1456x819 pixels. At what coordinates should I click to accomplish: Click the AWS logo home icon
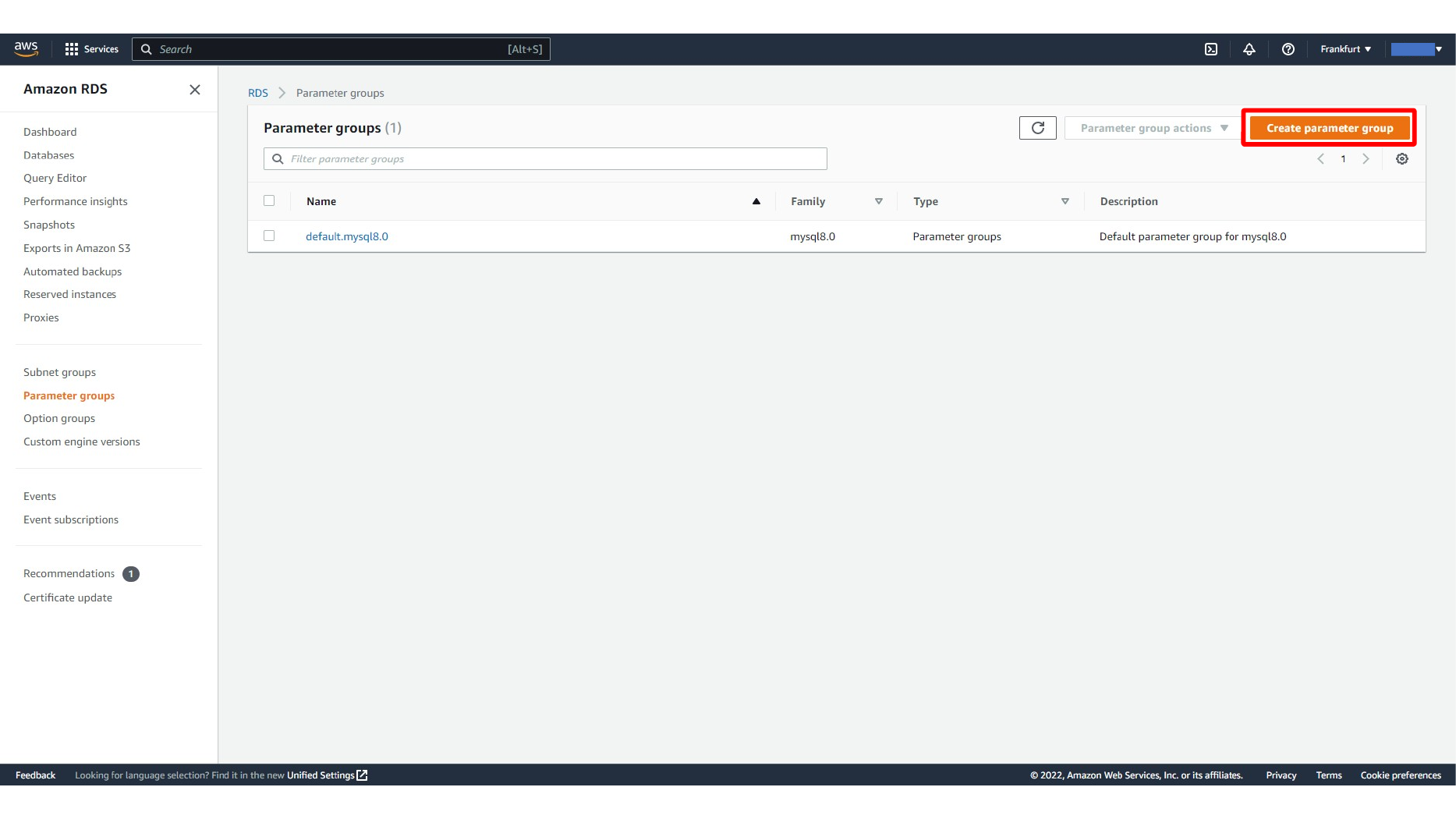[26, 48]
